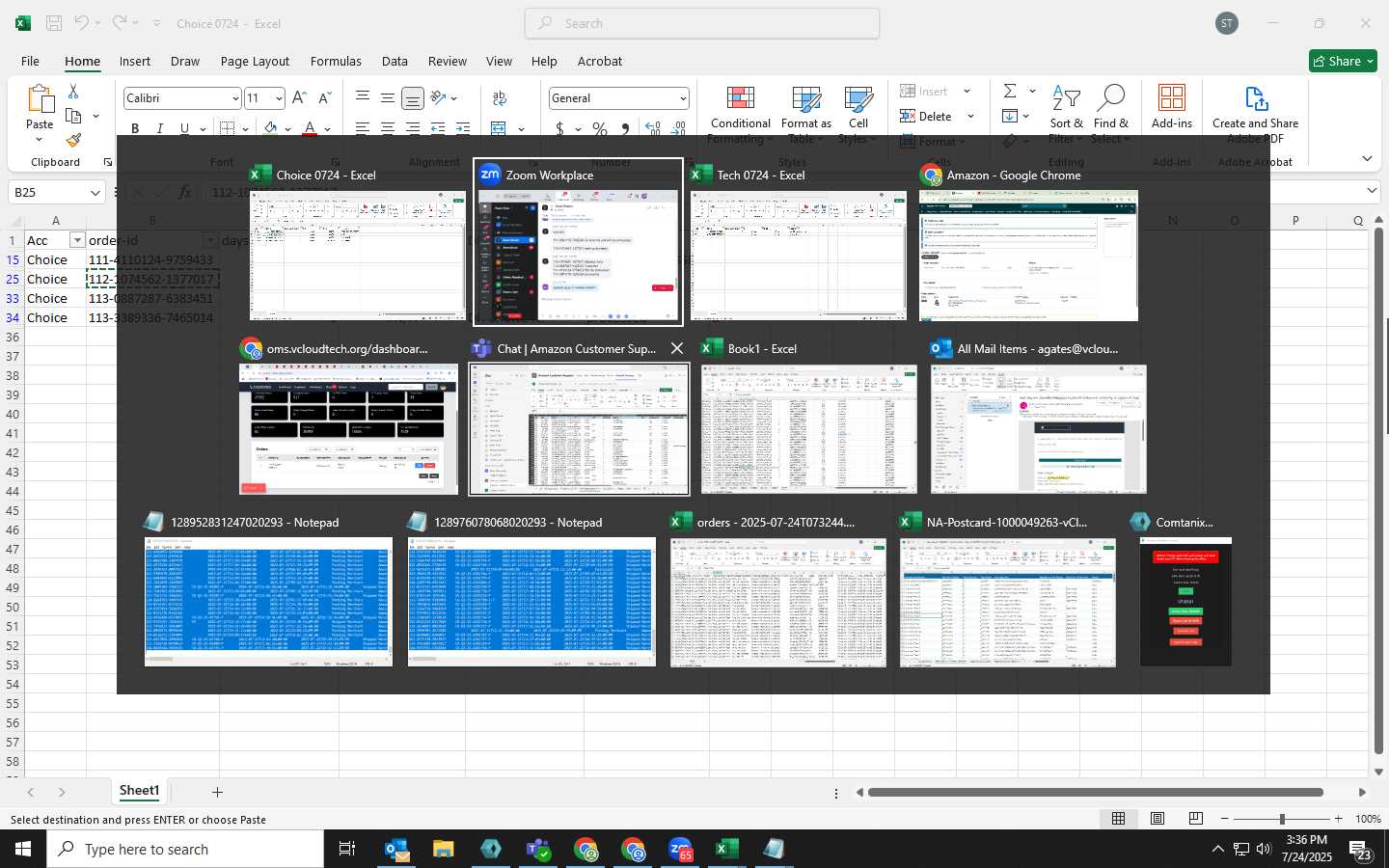Open the General number format dropdown

pos(683,98)
